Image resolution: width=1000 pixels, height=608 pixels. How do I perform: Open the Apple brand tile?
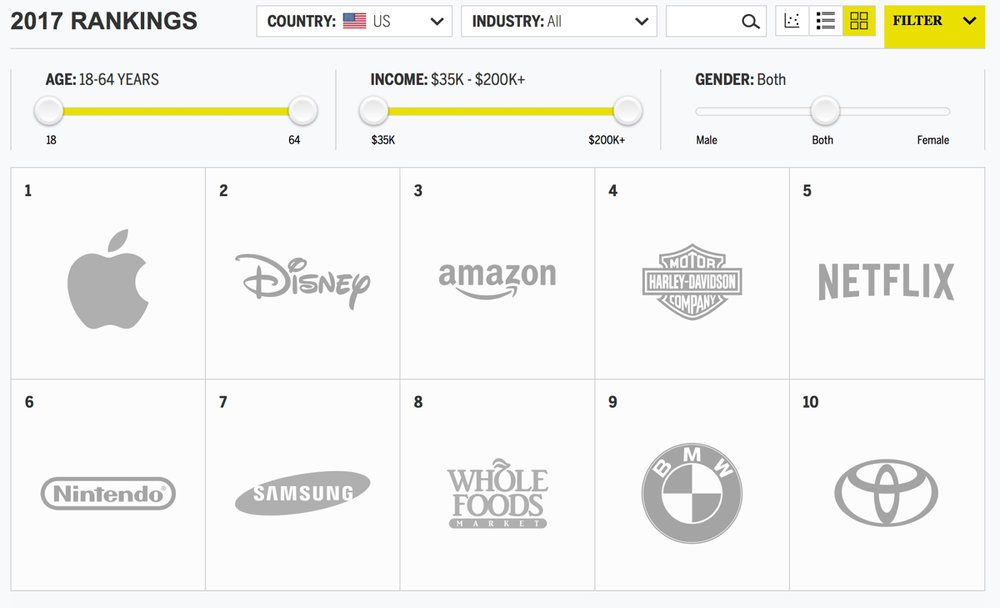108,273
